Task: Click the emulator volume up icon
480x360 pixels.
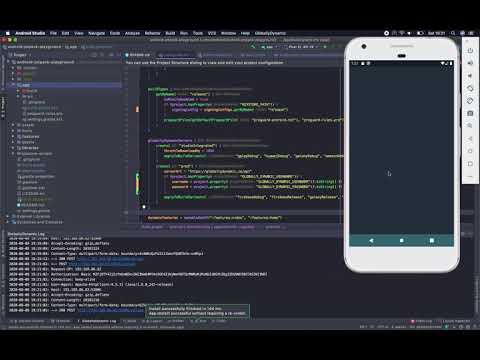Action: pos(470,63)
